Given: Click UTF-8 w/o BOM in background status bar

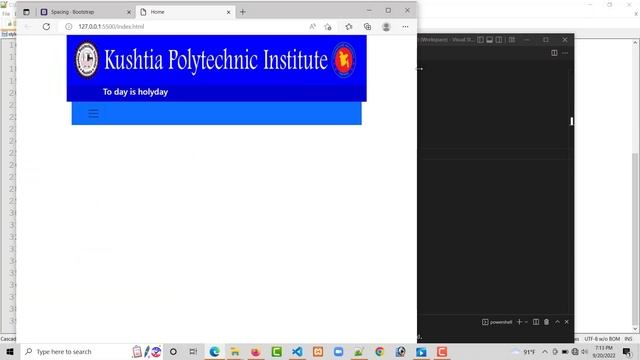Looking at the screenshot, I should (x=602, y=339).
